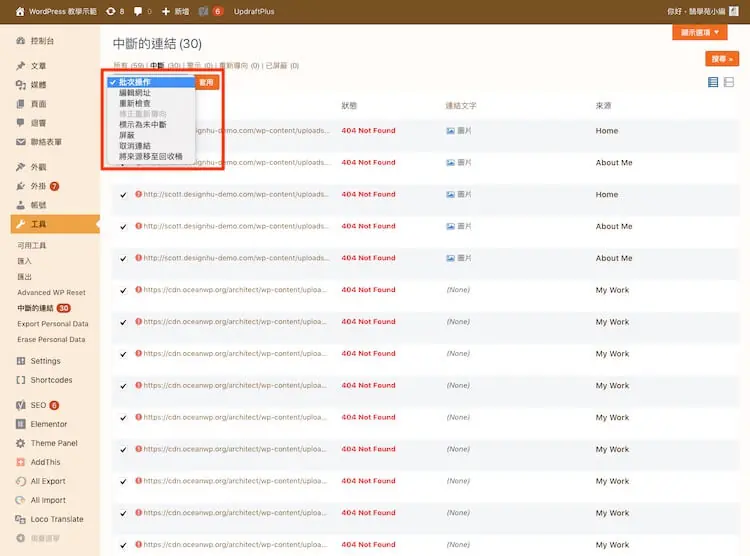This screenshot has height=556, width=750.
Task: Open the UpdraftPlus admin bar link
Action: tap(254, 11)
